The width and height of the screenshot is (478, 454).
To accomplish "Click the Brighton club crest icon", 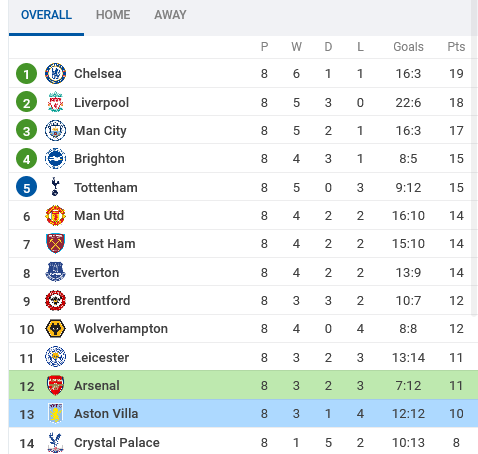I will (55, 159).
